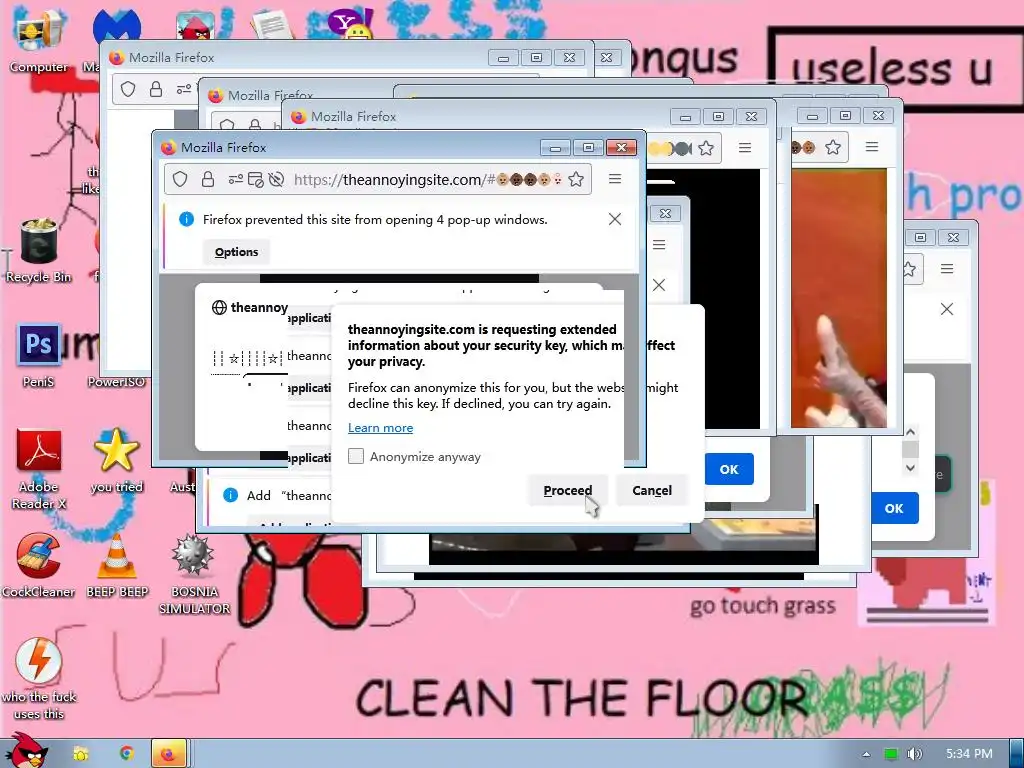Open the Learn more link

click(380, 428)
